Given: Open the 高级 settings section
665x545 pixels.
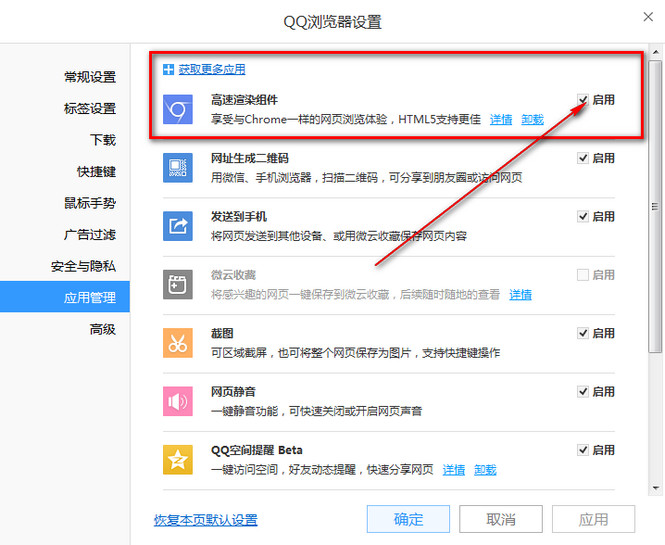Looking at the screenshot, I should click(103, 329).
